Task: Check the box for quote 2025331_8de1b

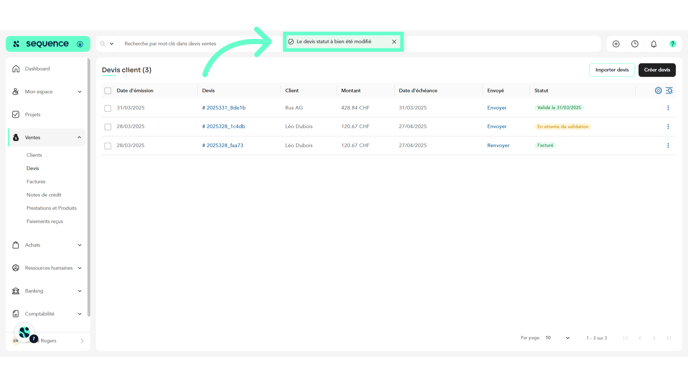Action: [x=108, y=108]
